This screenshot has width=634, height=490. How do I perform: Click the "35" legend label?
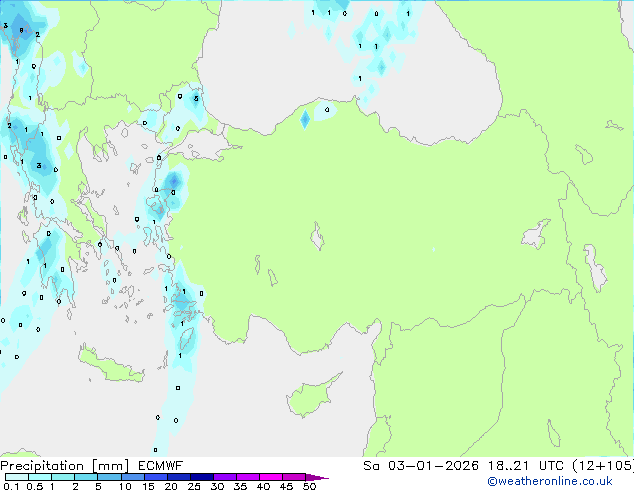tap(240, 486)
